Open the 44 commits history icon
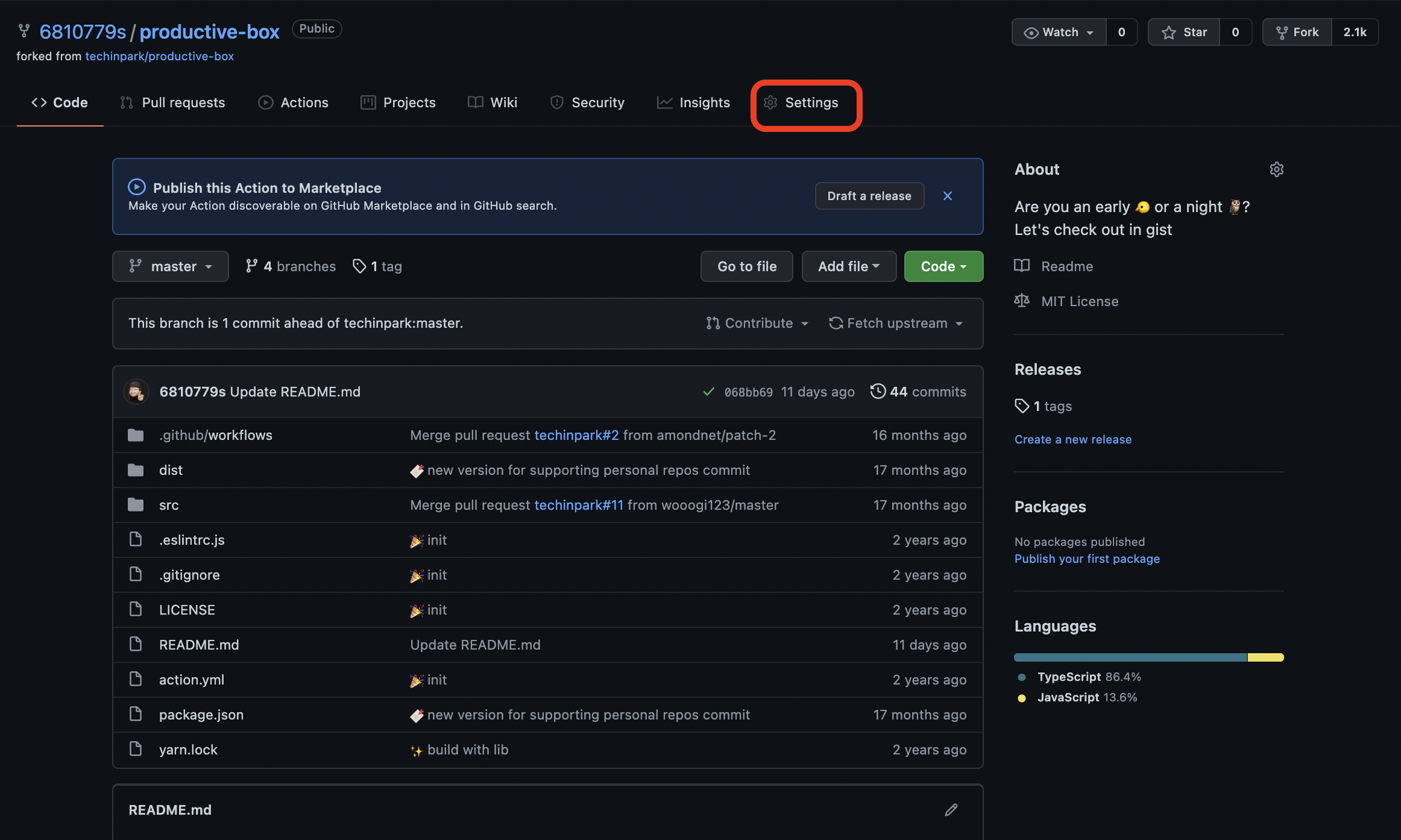 (878, 391)
